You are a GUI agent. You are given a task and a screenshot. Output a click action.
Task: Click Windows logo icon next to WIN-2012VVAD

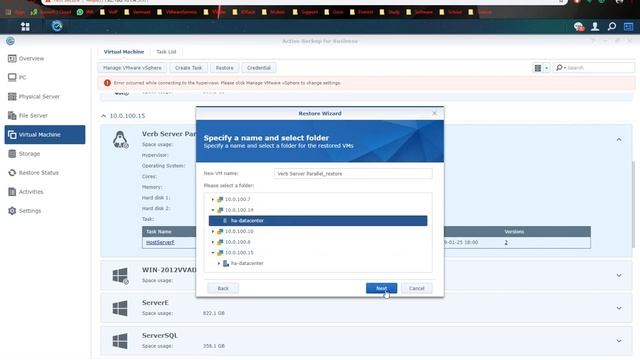[x=120, y=276]
